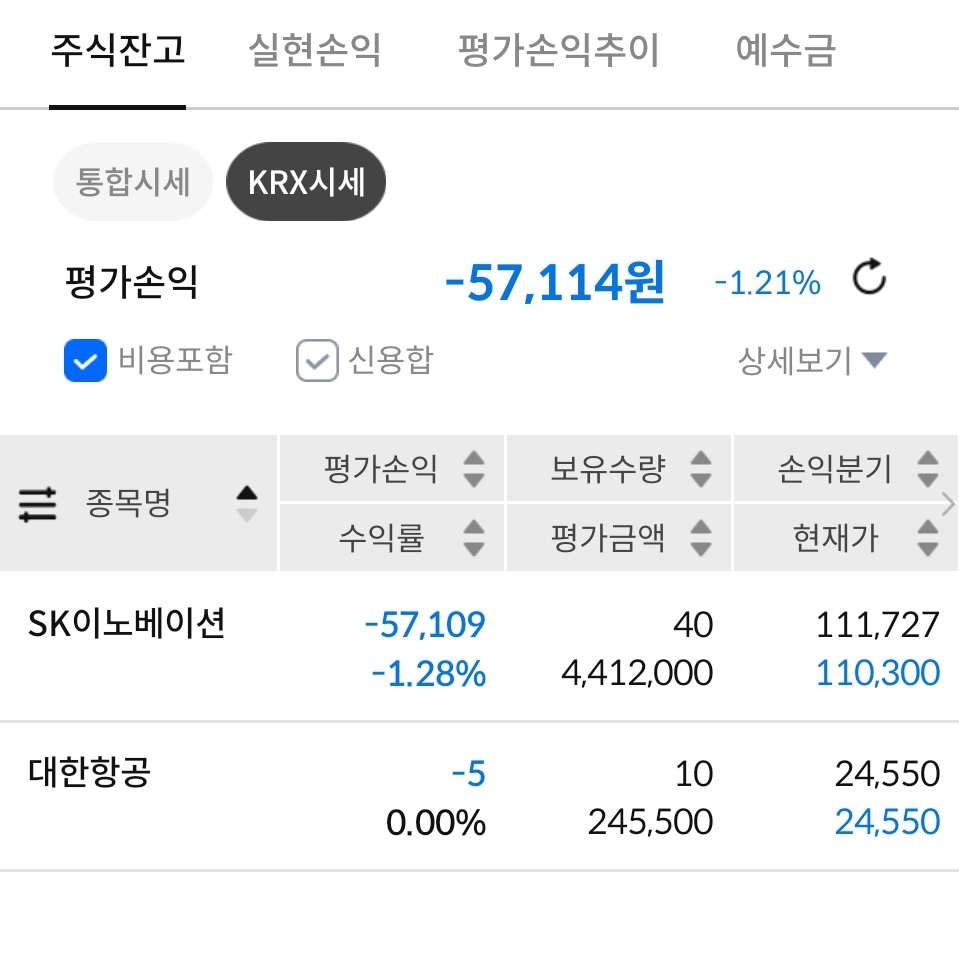Uncheck the 비용포함 checkbox
959x960 pixels.
85,361
